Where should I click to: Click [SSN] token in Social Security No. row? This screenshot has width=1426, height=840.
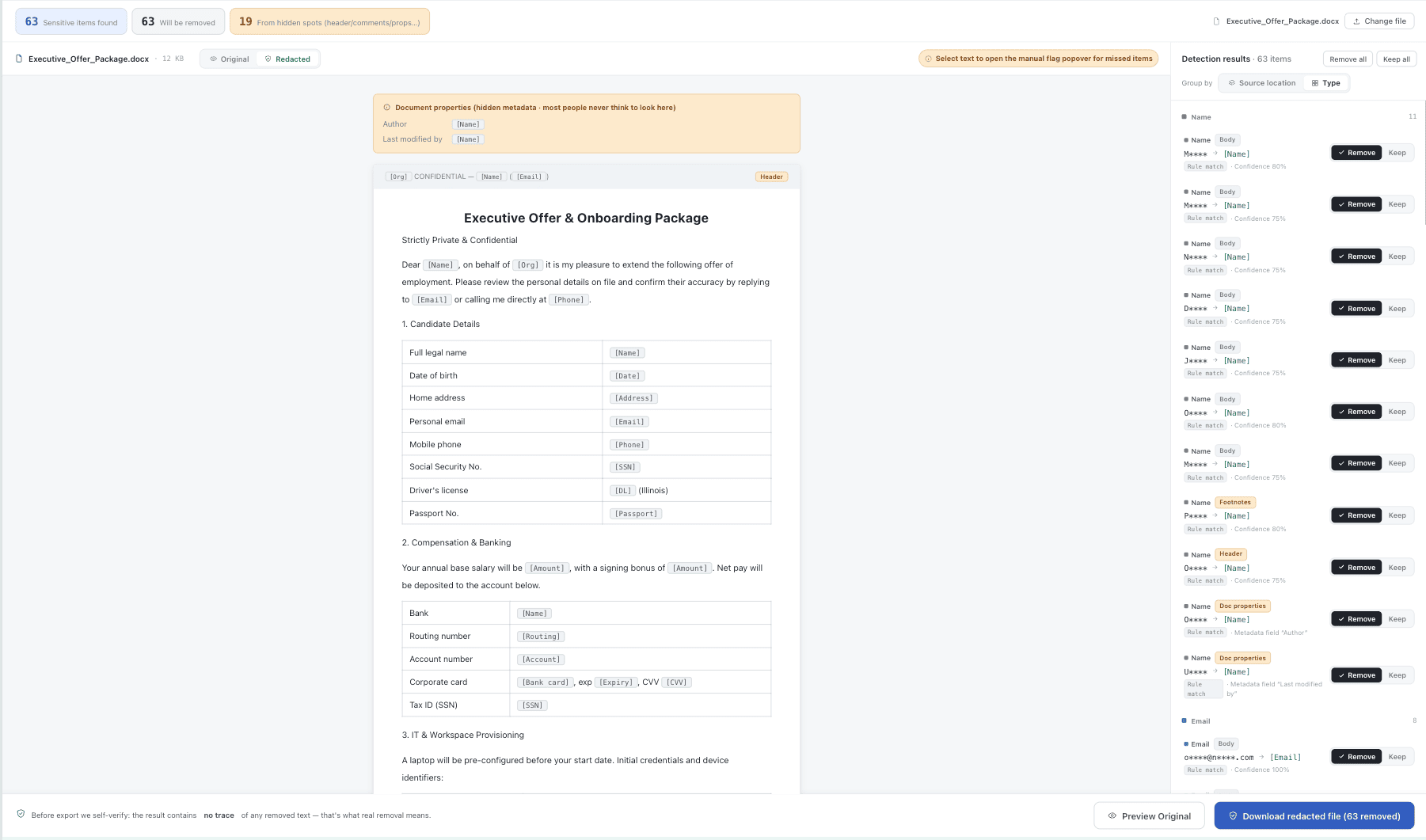tap(626, 467)
